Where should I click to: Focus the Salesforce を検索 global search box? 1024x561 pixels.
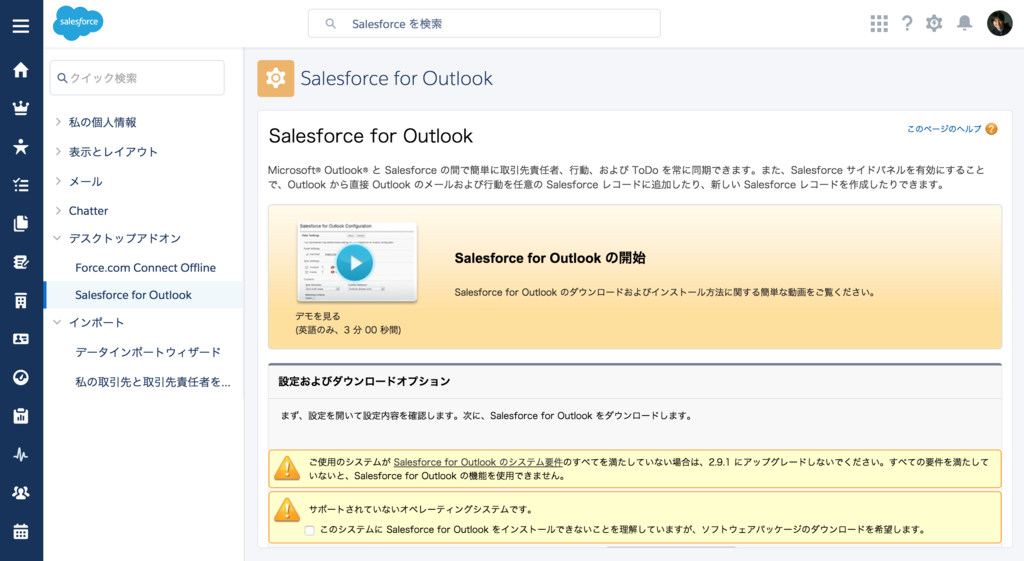click(484, 24)
